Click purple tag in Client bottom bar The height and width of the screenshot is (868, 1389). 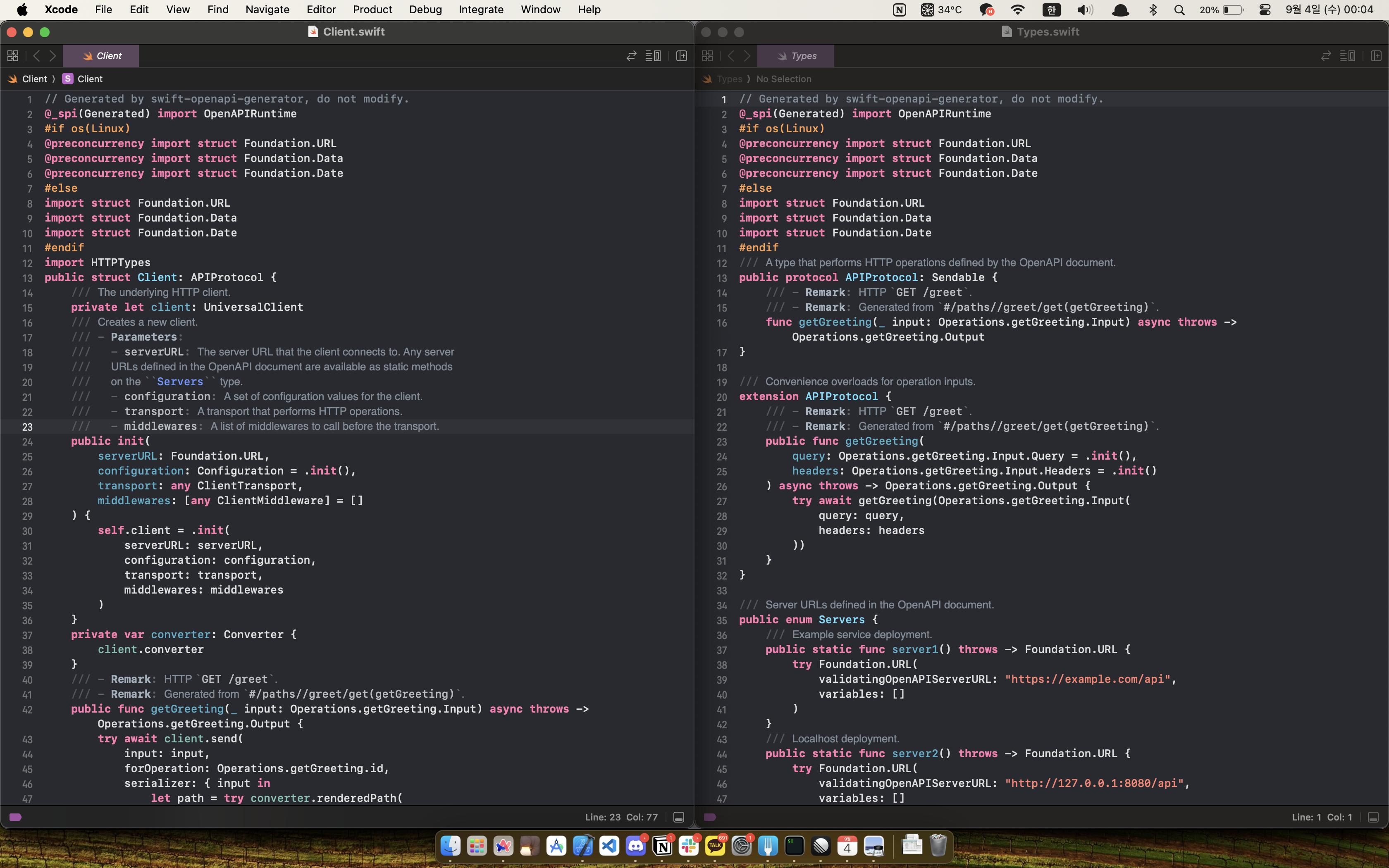pos(15,817)
